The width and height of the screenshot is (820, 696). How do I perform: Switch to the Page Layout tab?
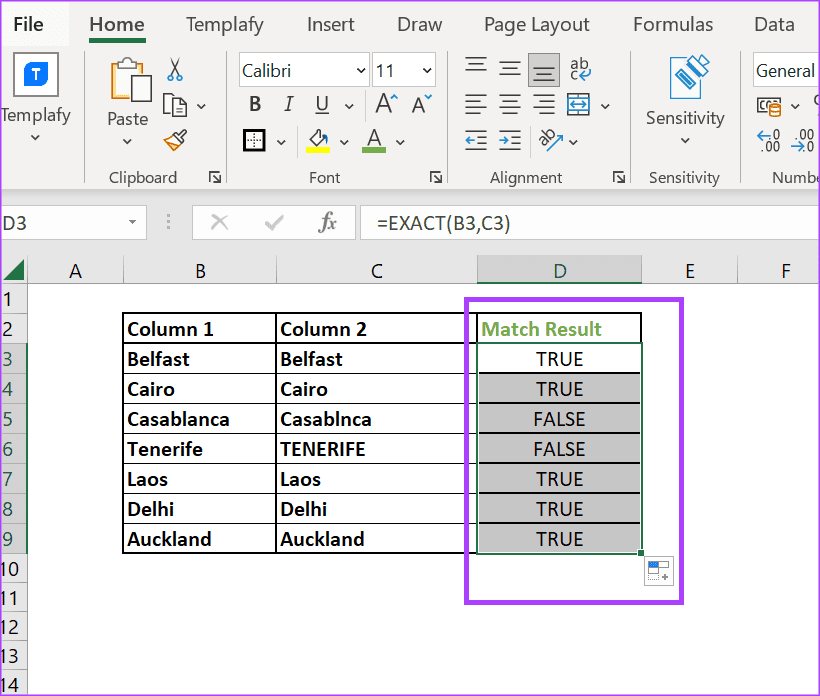click(x=537, y=25)
